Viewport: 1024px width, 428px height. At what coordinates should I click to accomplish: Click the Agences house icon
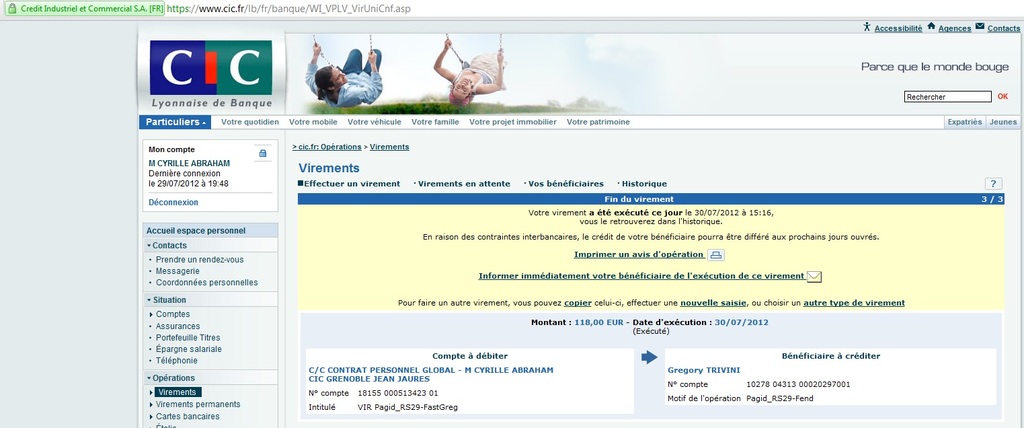pos(931,27)
